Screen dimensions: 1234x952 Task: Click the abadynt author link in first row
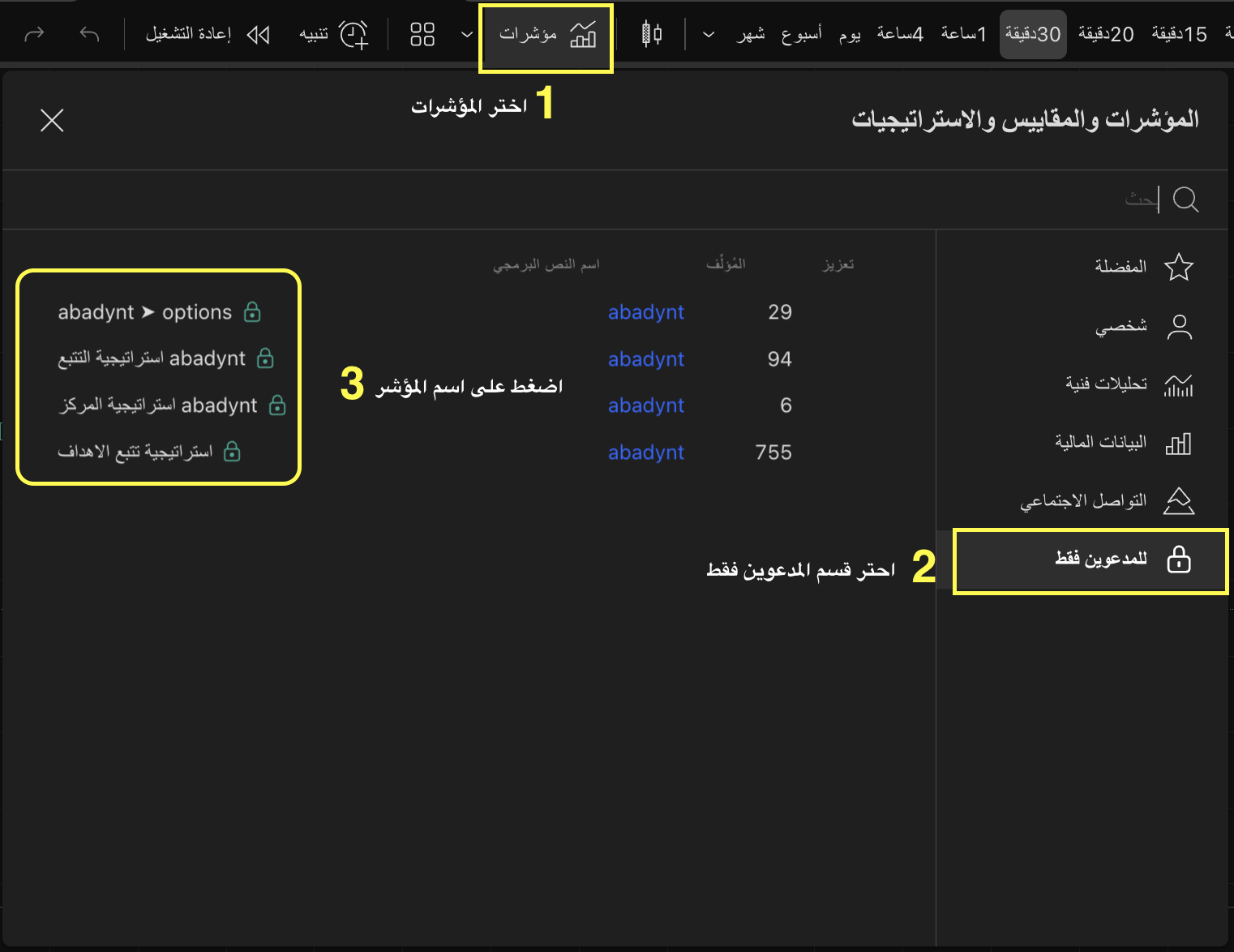click(x=646, y=312)
